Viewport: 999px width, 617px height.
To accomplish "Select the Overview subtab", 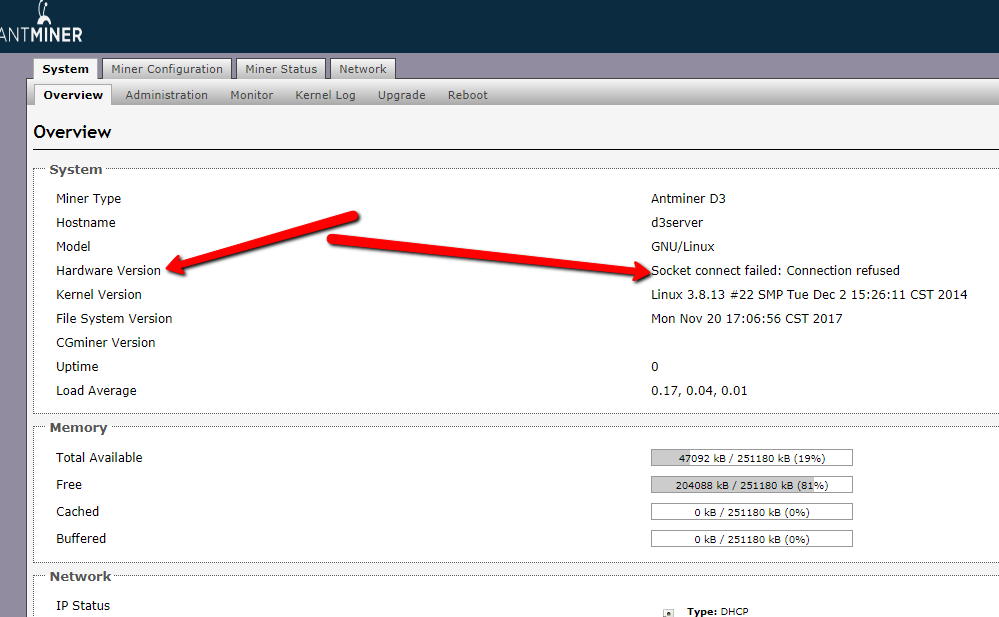I will click(x=73, y=95).
